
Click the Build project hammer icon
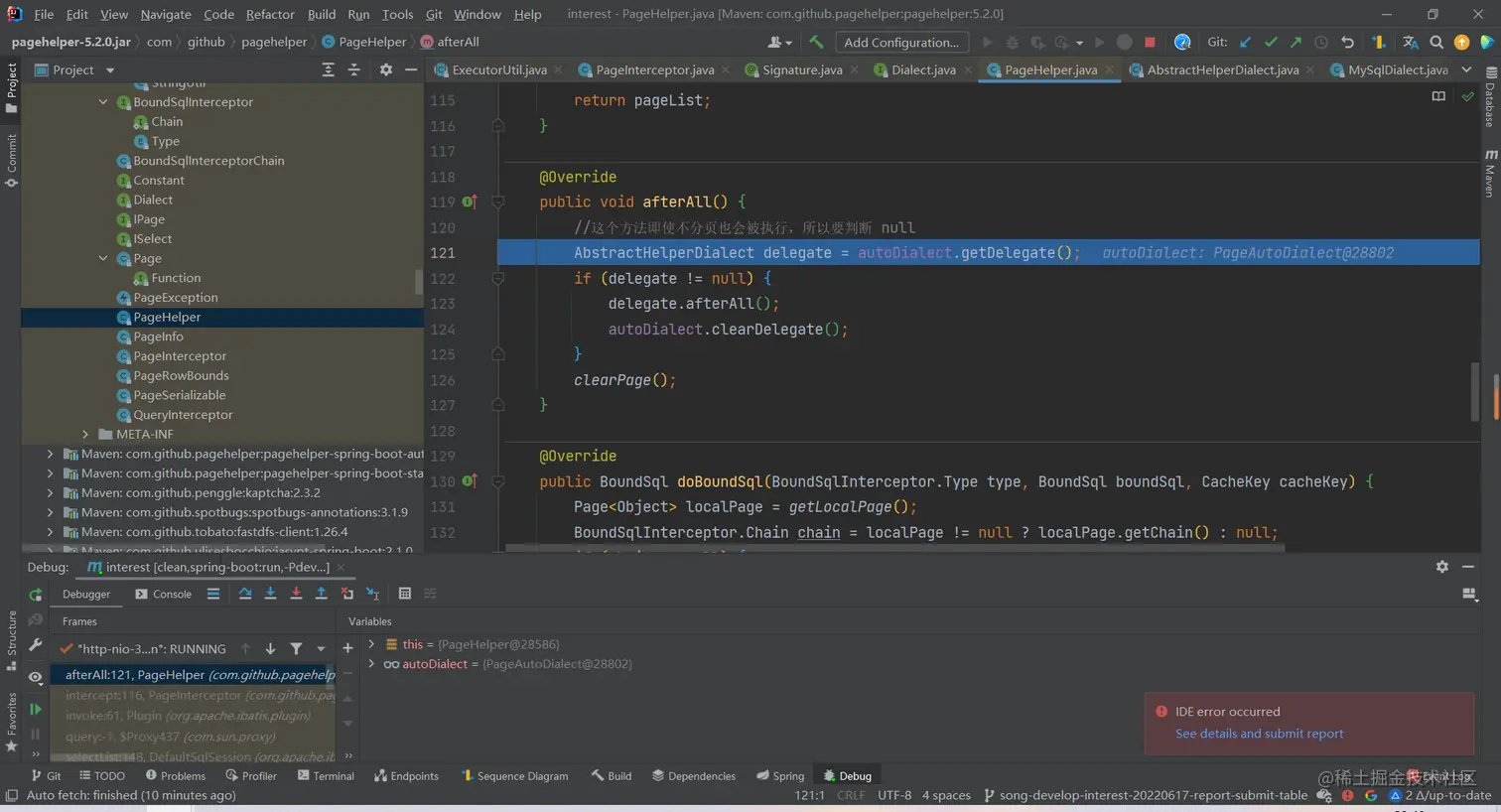point(816,43)
